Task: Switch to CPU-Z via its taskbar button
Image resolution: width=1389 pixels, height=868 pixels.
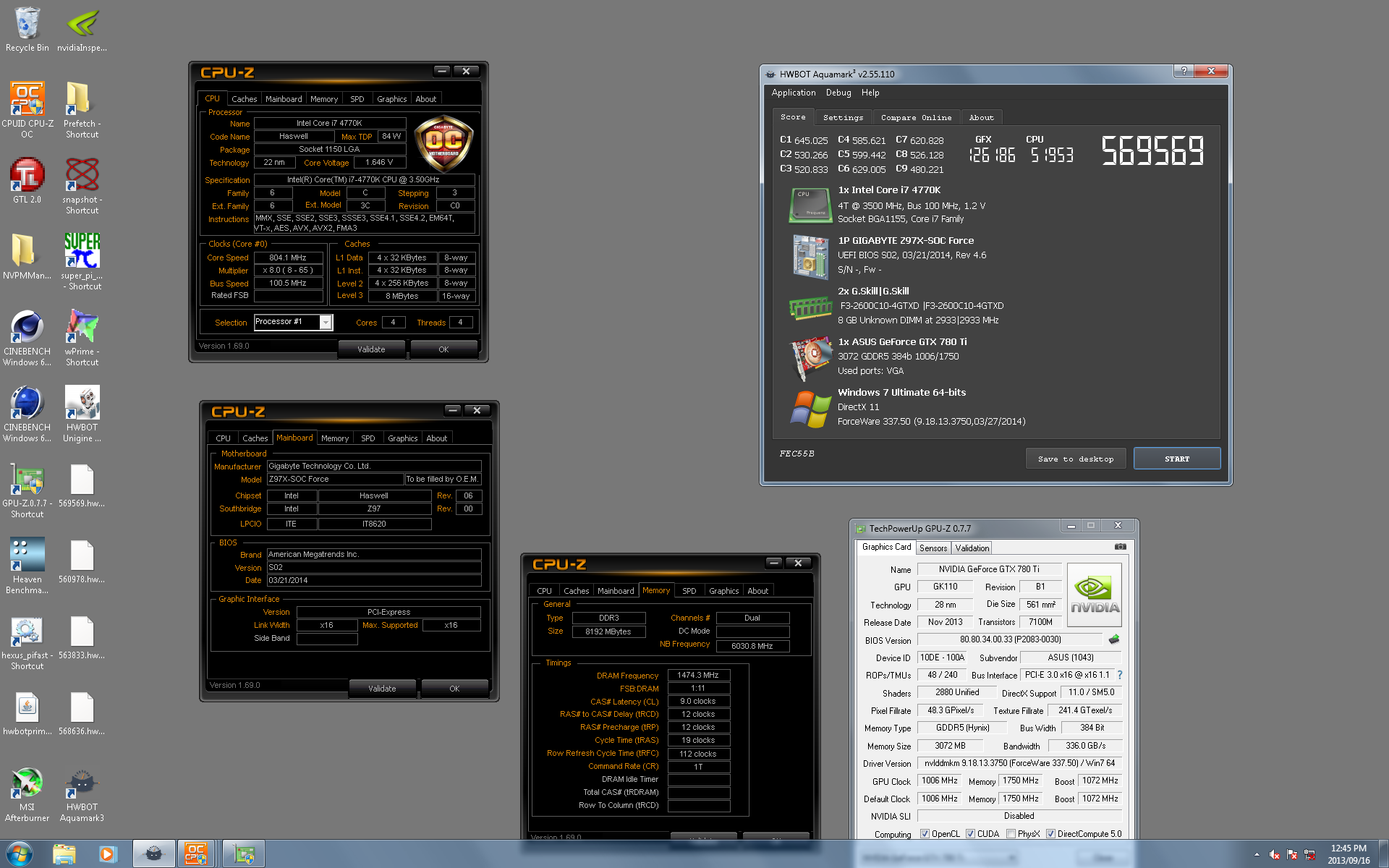Action: [x=196, y=854]
